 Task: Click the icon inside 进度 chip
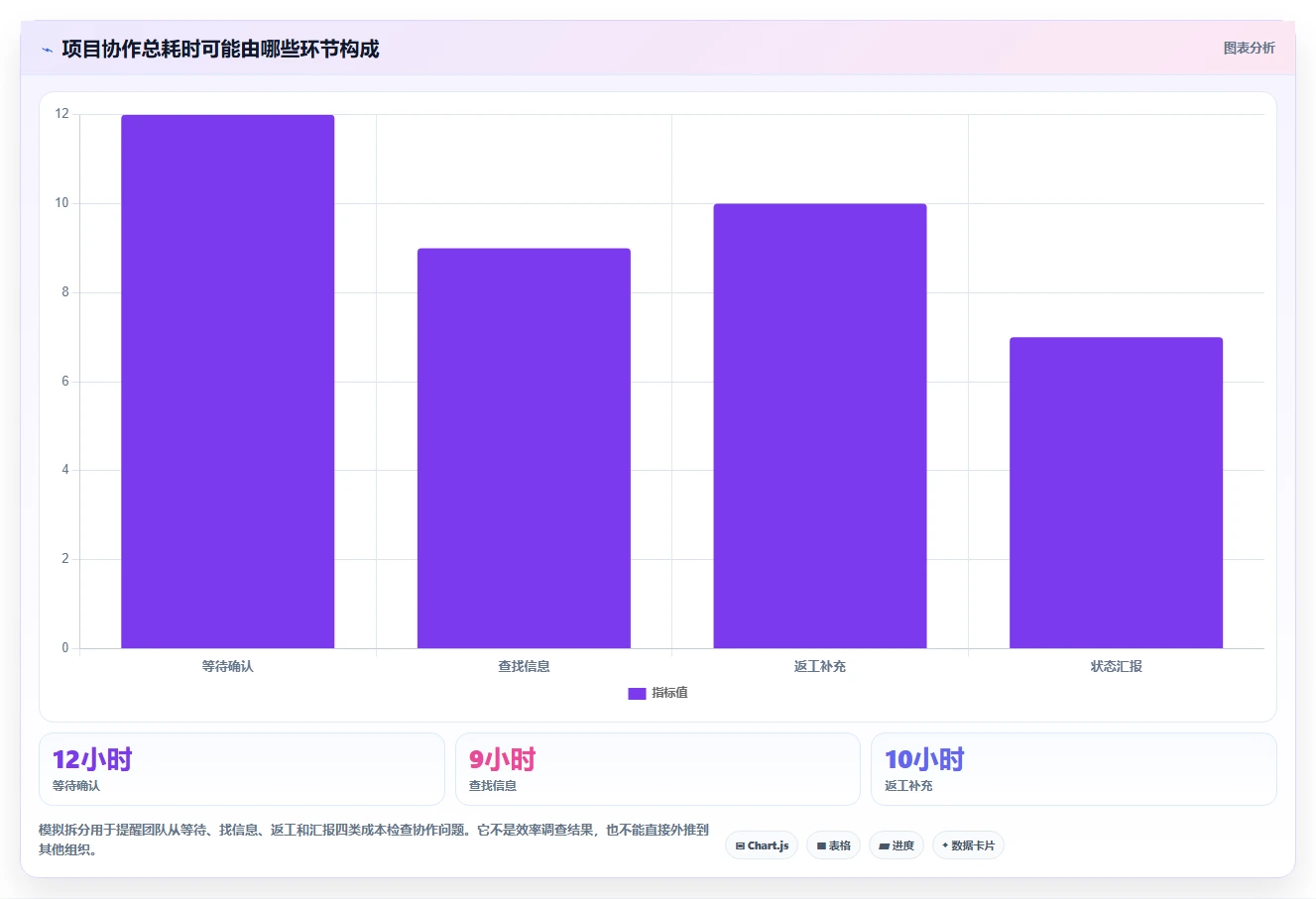click(x=884, y=846)
